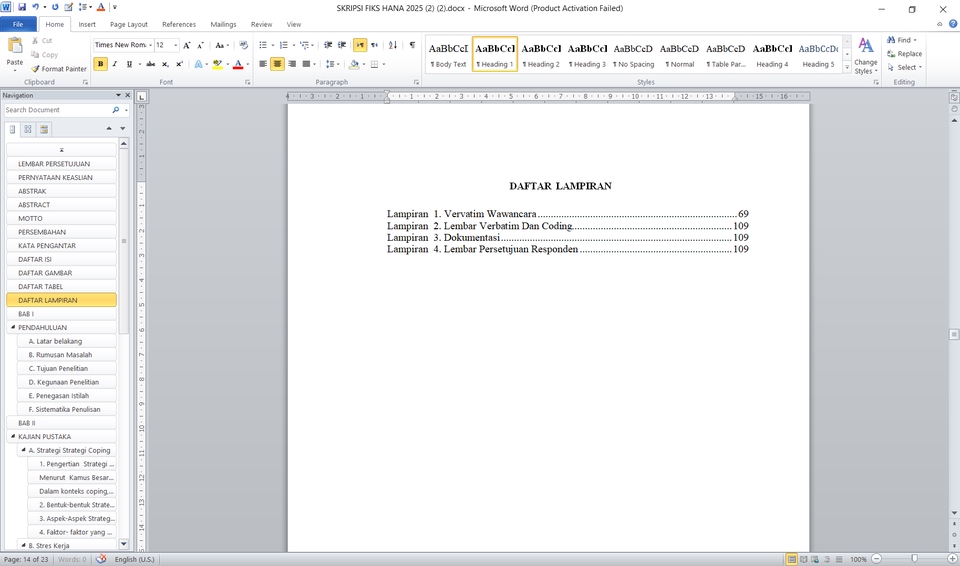This screenshot has width=960, height=566.
Task: Apply text effects to selection
Action: [x=198, y=64]
